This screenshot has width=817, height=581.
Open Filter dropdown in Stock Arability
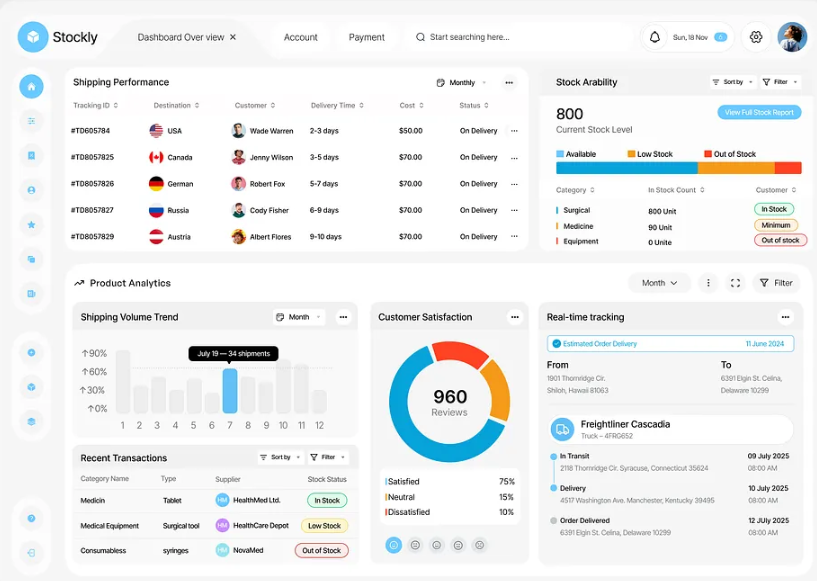tap(780, 82)
